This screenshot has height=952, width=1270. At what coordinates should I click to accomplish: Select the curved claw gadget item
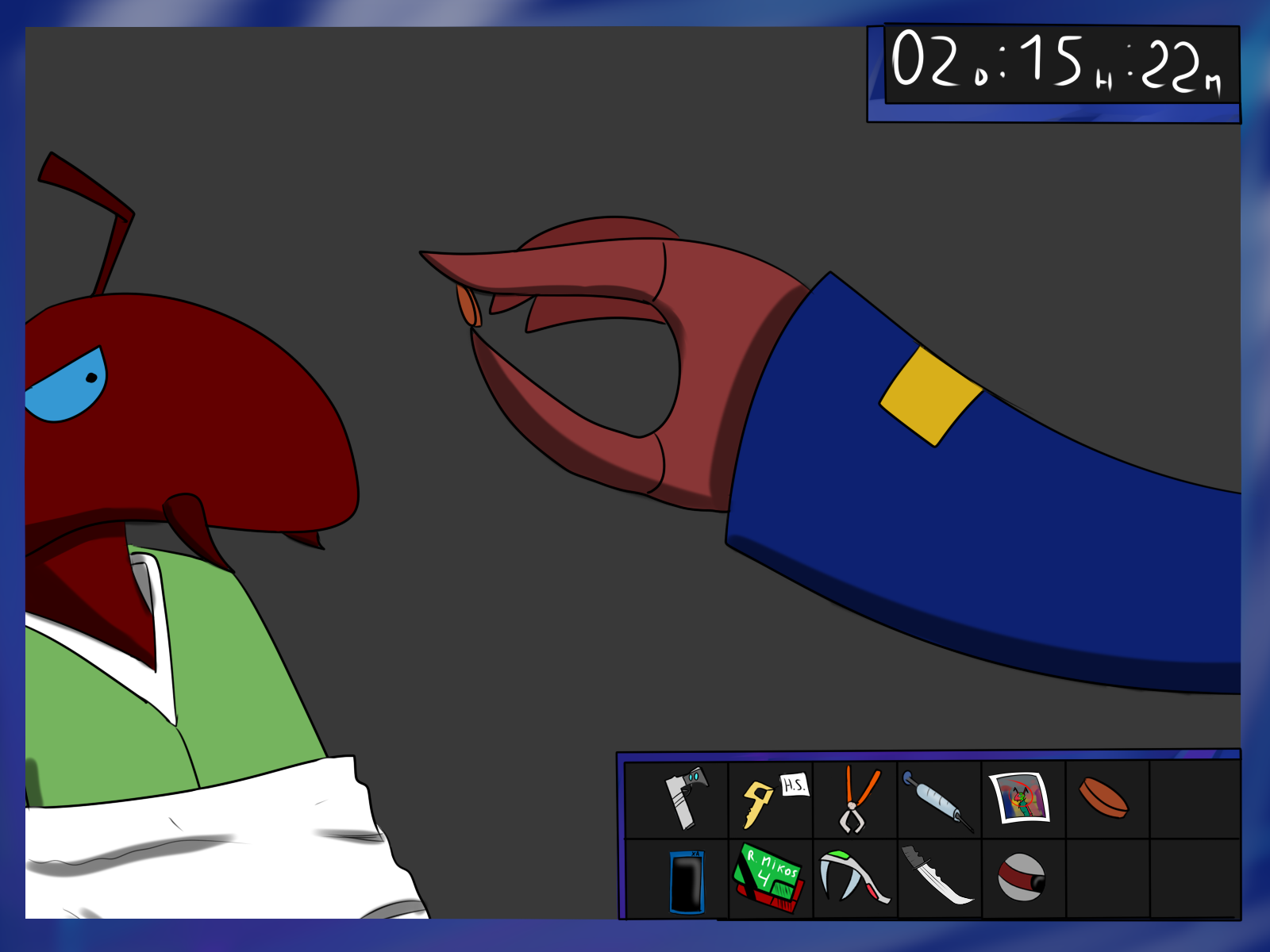click(x=852, y=877)
